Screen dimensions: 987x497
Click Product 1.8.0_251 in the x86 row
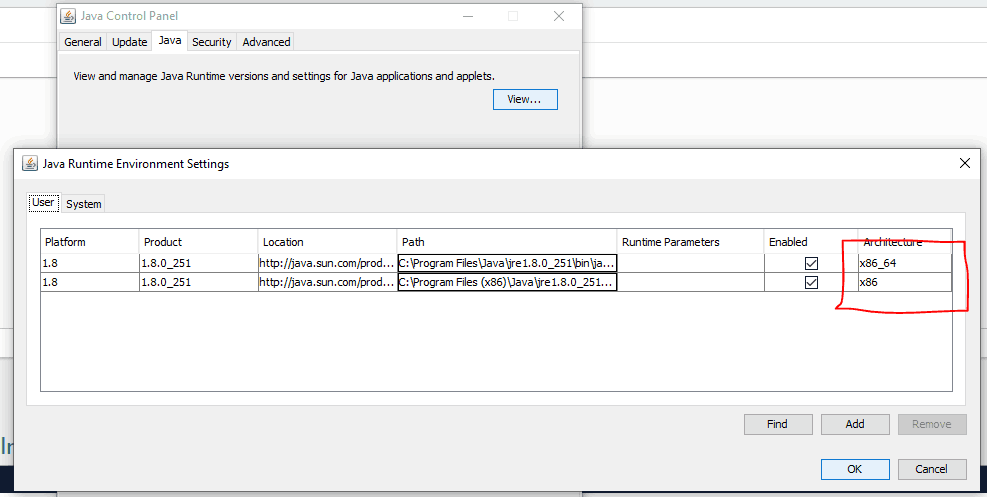[x=198, y=282]
